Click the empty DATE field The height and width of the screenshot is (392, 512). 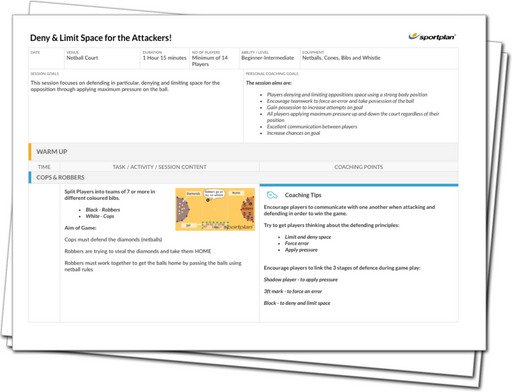(46, 58)
